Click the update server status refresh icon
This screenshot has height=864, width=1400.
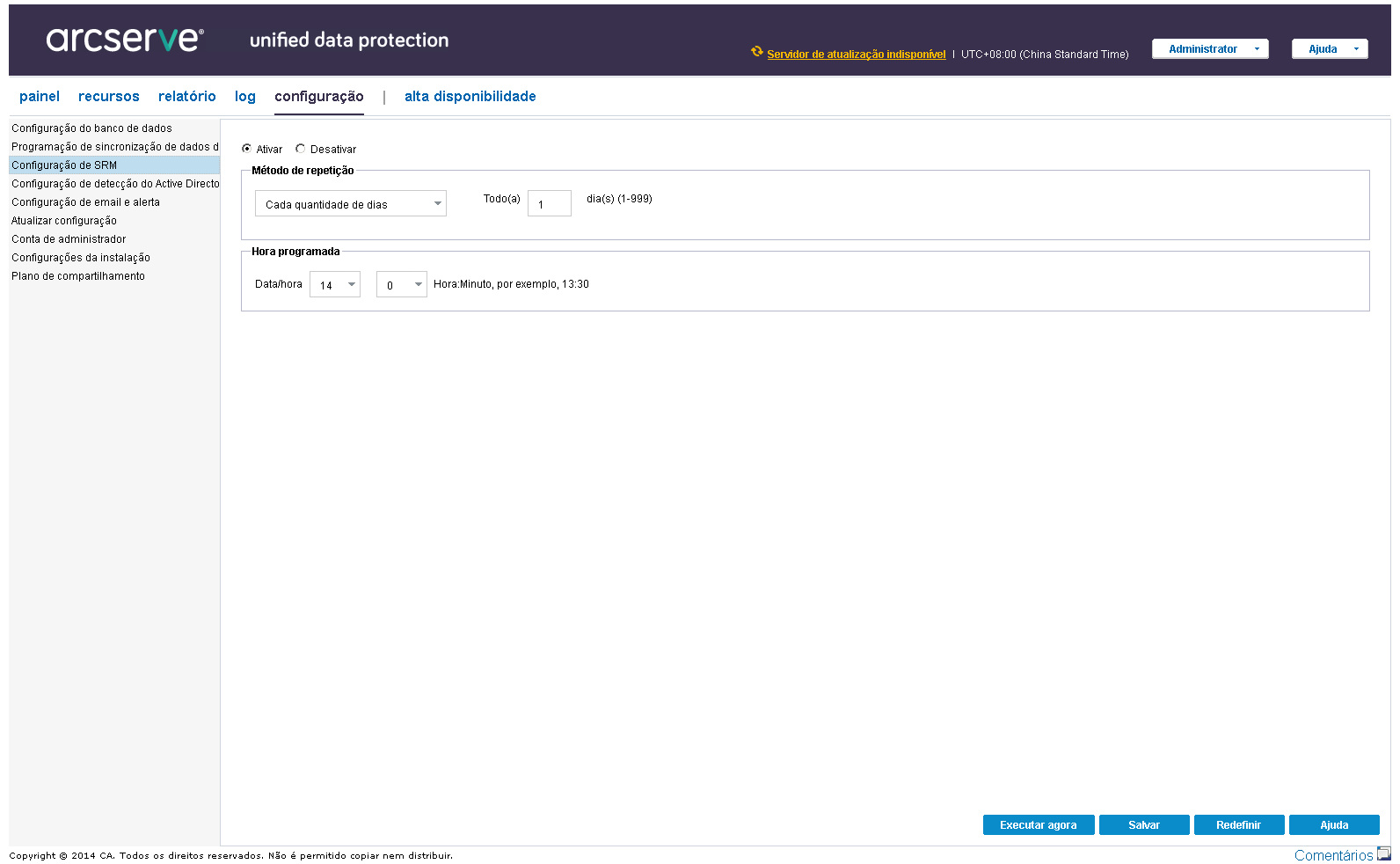[756, 52]
